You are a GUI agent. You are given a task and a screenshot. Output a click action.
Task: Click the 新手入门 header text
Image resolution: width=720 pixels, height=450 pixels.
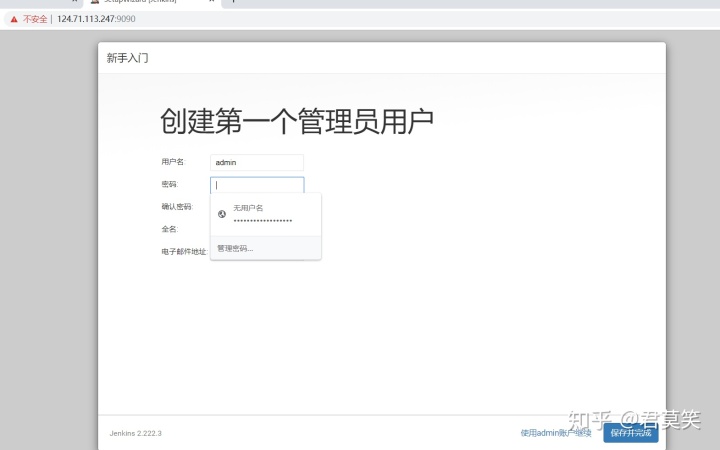127,58
